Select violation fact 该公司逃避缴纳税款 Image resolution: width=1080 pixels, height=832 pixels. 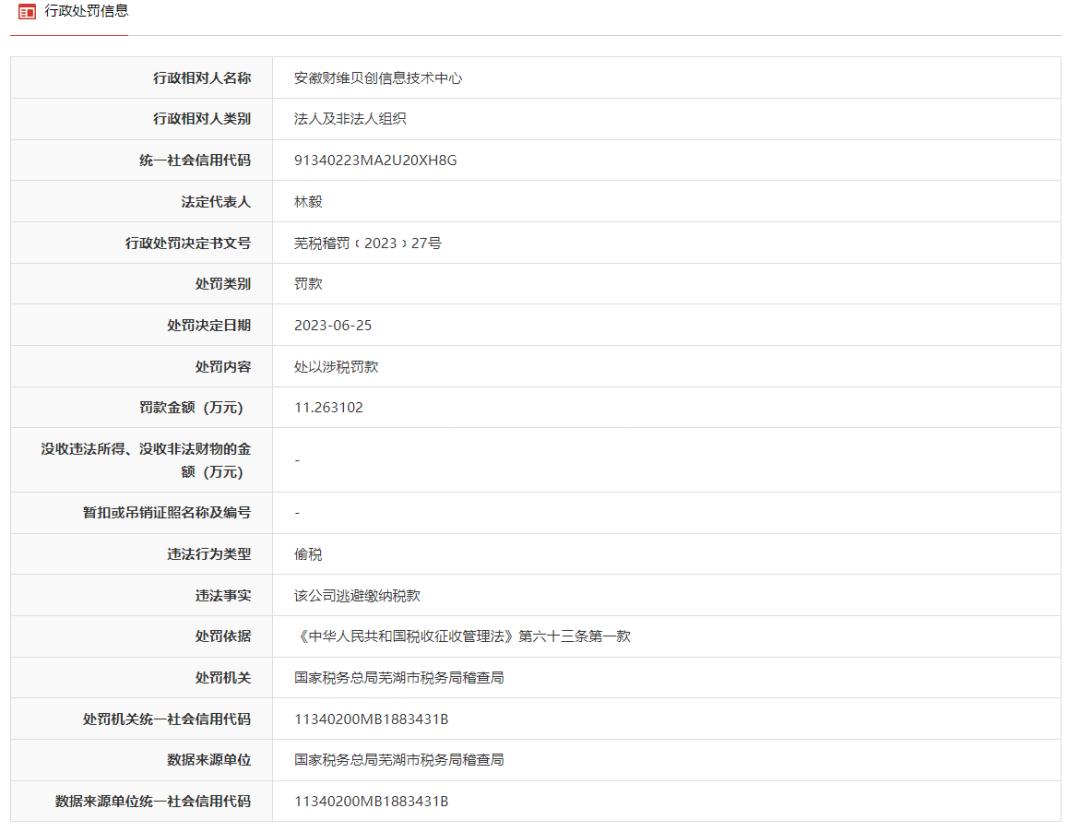357,595
